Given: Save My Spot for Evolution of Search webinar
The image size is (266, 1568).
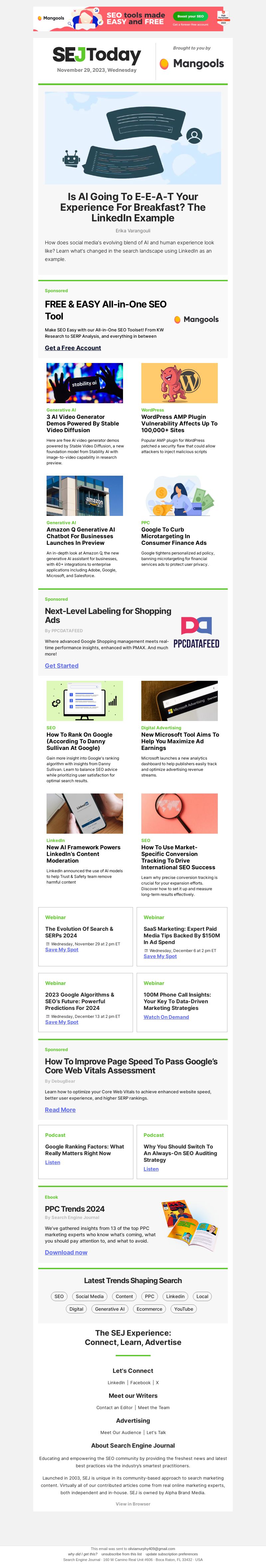Looking at the screenshot, I should tap(62, 950).
